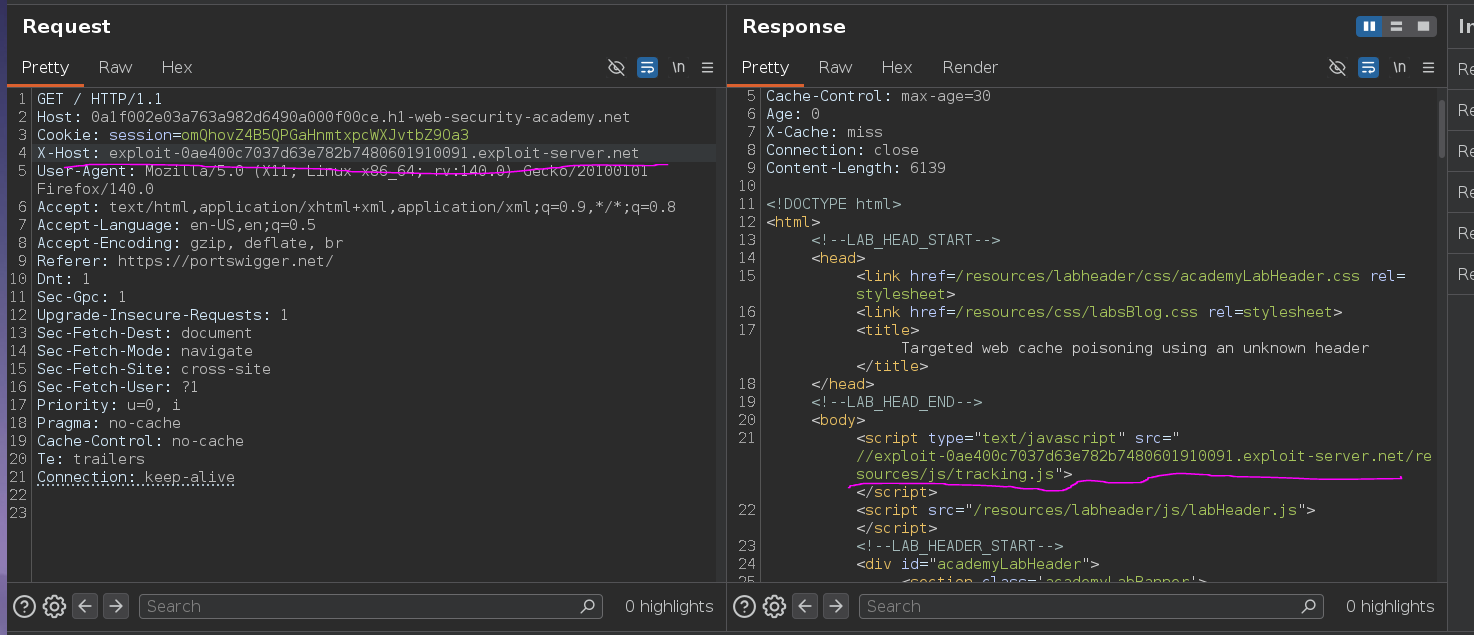Click the tracking.js script src URL
Viewport: 1474px width, 635px height.
click(x=1143, y=465)
